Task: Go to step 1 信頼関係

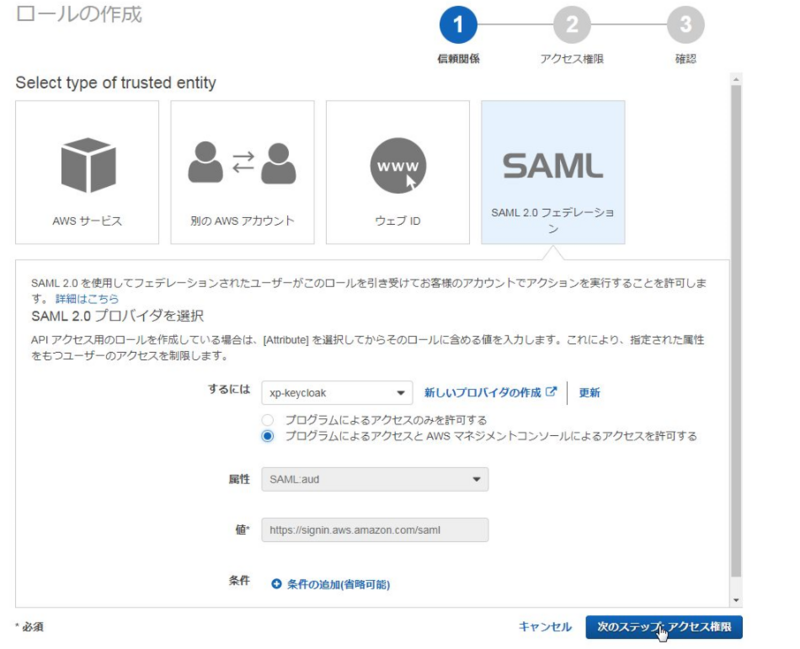Action: click(458, 24)
